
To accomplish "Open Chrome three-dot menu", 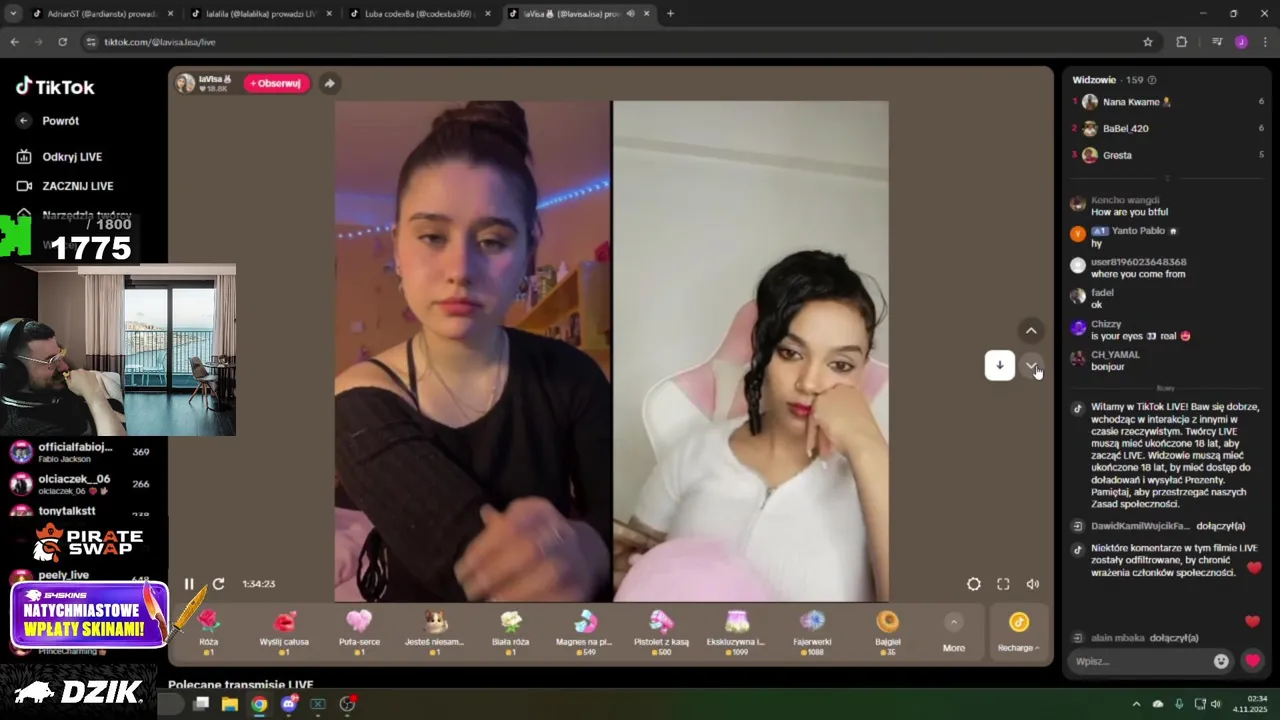I will pos(1266,42).
